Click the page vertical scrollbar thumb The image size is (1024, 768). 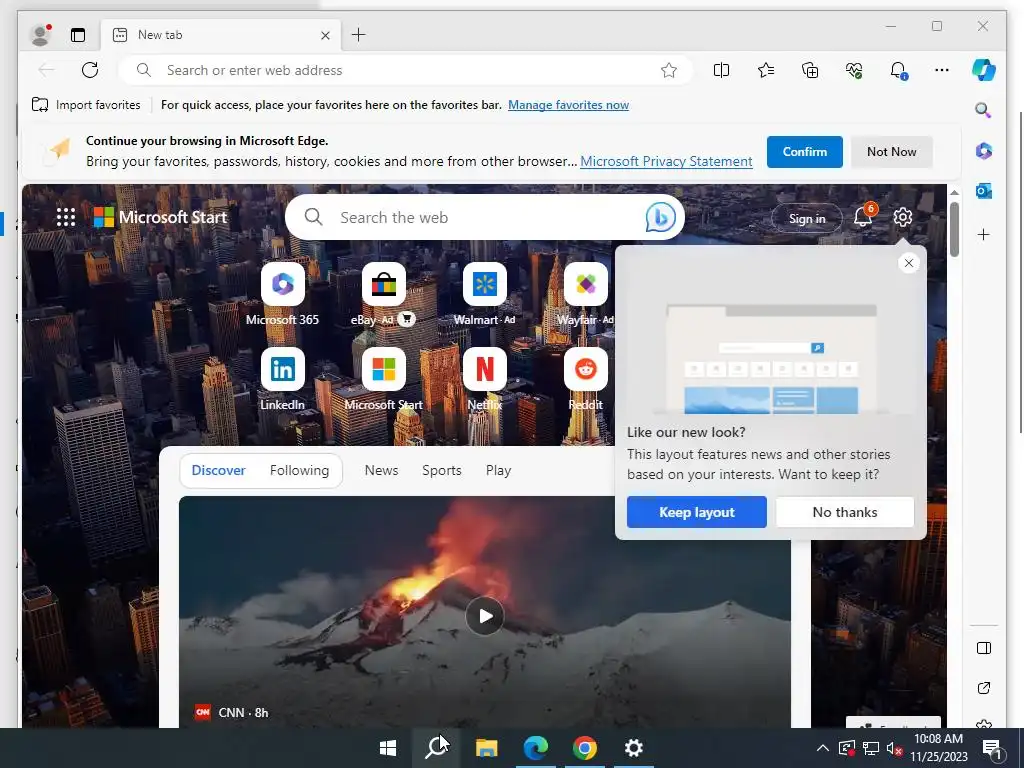(954, 229)
